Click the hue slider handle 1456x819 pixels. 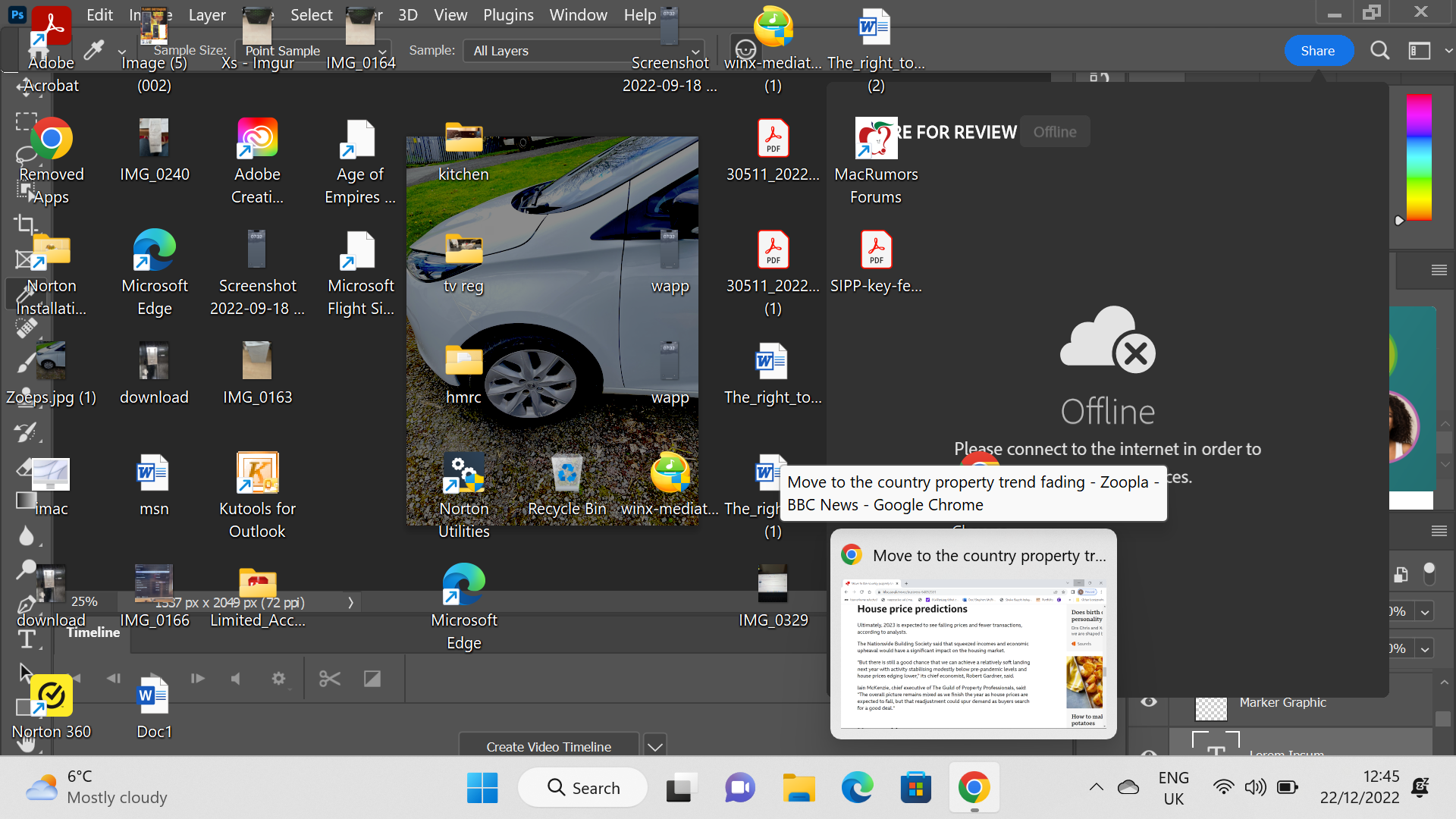(x=1399, y=221)
